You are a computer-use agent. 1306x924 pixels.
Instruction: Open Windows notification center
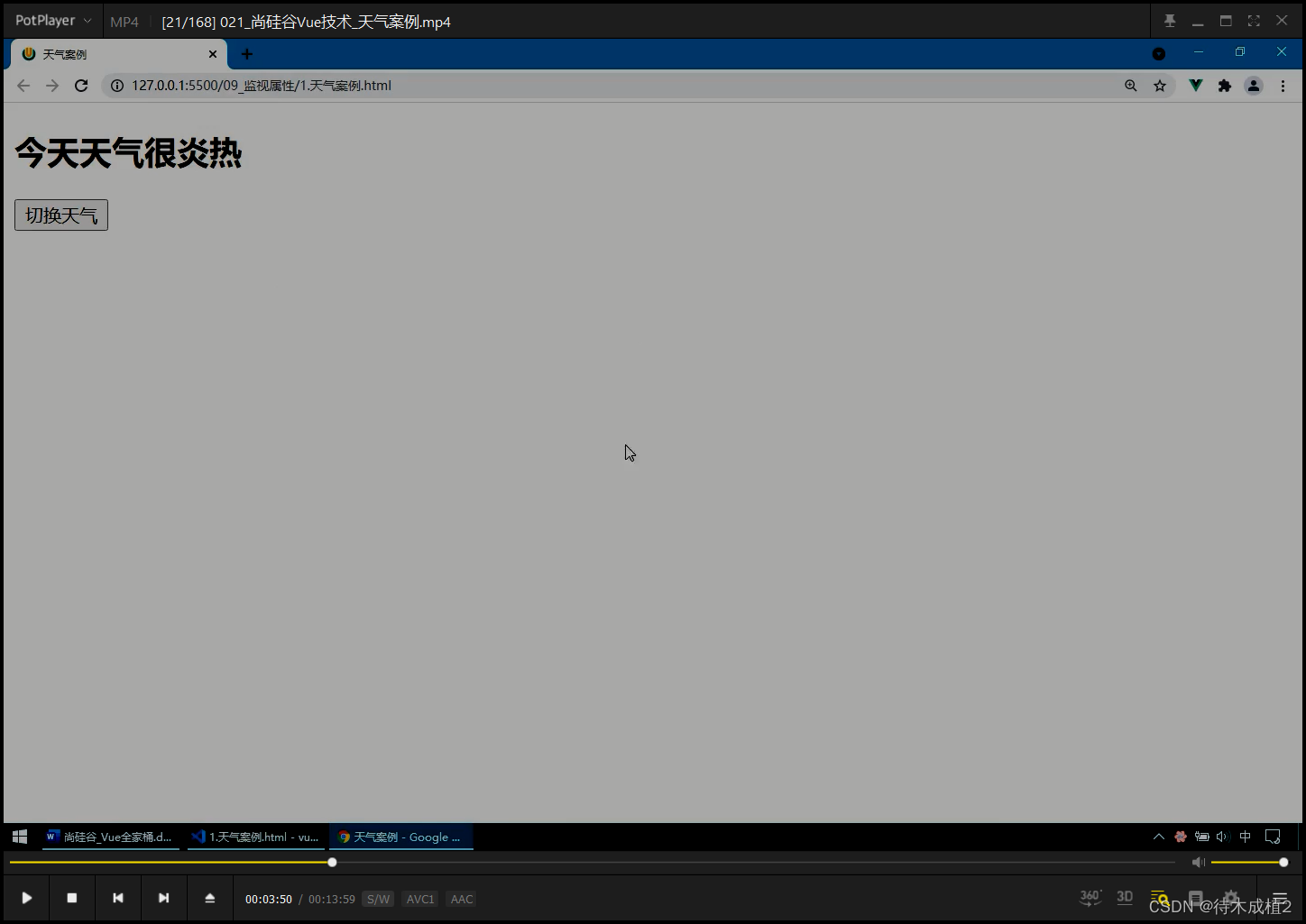point(1273,837)
